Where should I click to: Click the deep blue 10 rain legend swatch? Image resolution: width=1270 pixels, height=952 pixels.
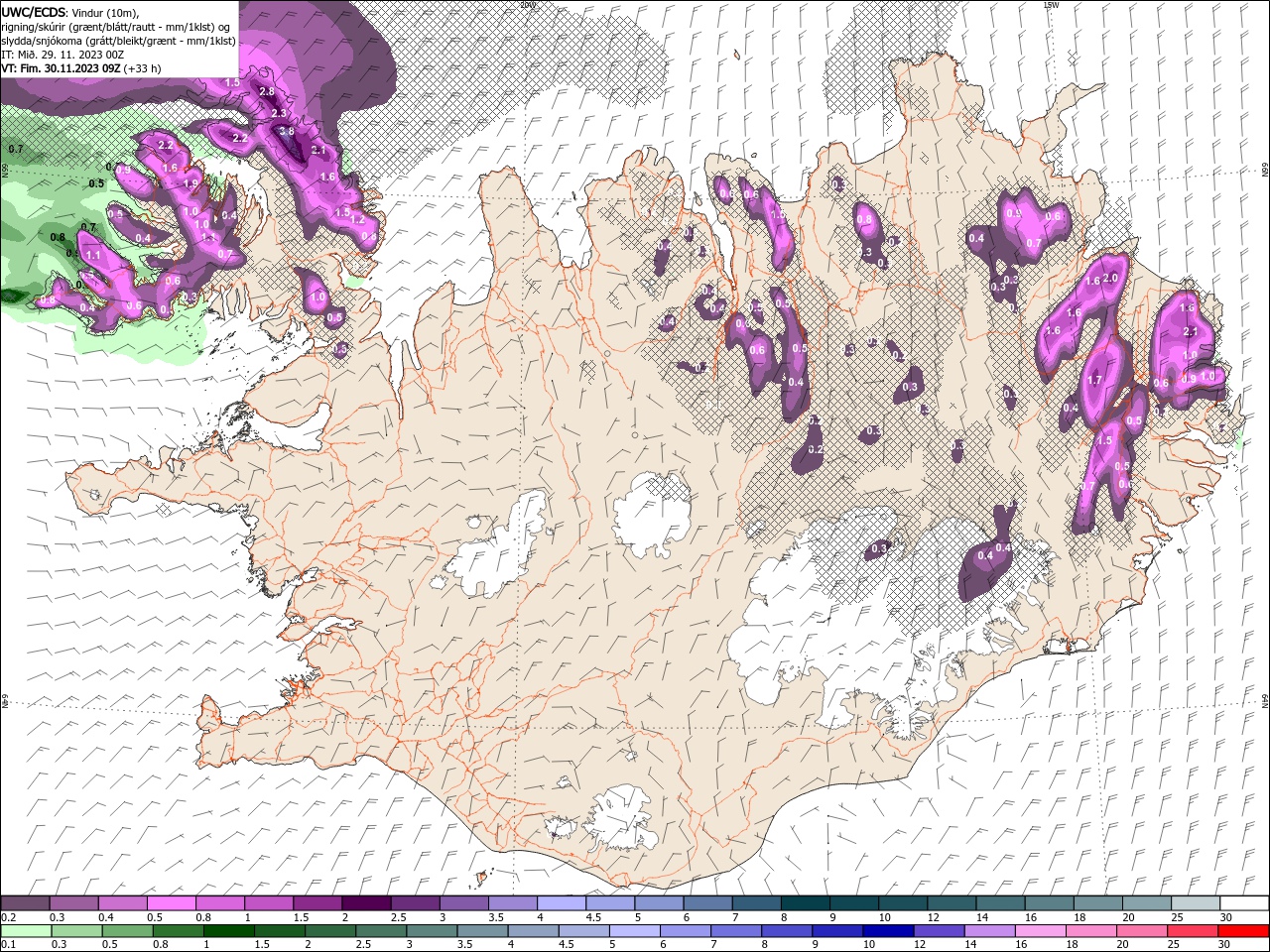pyautogui.click(x=888, y=930)
